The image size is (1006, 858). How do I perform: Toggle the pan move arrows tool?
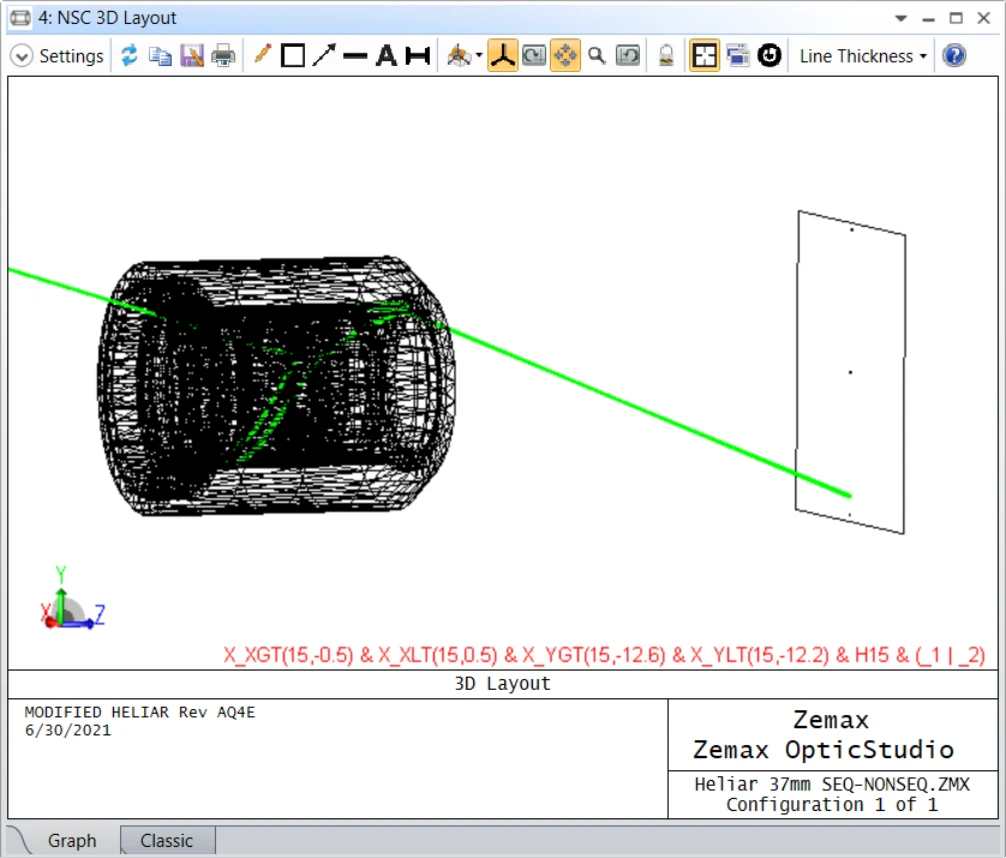coord(565,56)
